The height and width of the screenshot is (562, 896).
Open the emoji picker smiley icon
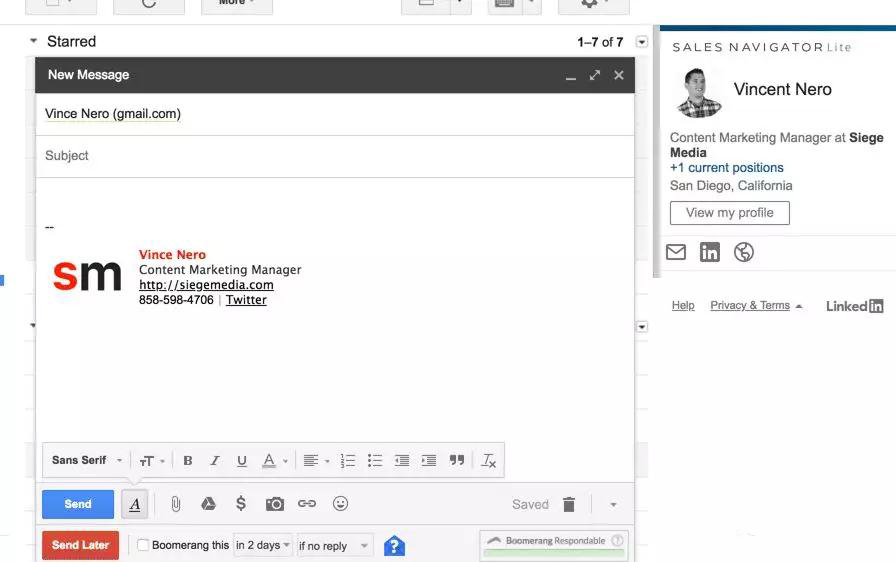pos(340,504)
